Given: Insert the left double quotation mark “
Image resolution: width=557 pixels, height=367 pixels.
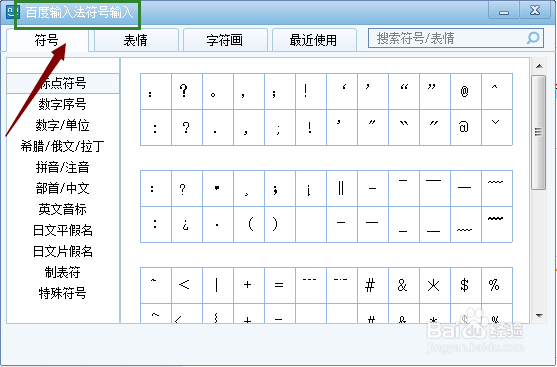Looking at the screenshot, I should pyautogui.click(x=404, y=91).
